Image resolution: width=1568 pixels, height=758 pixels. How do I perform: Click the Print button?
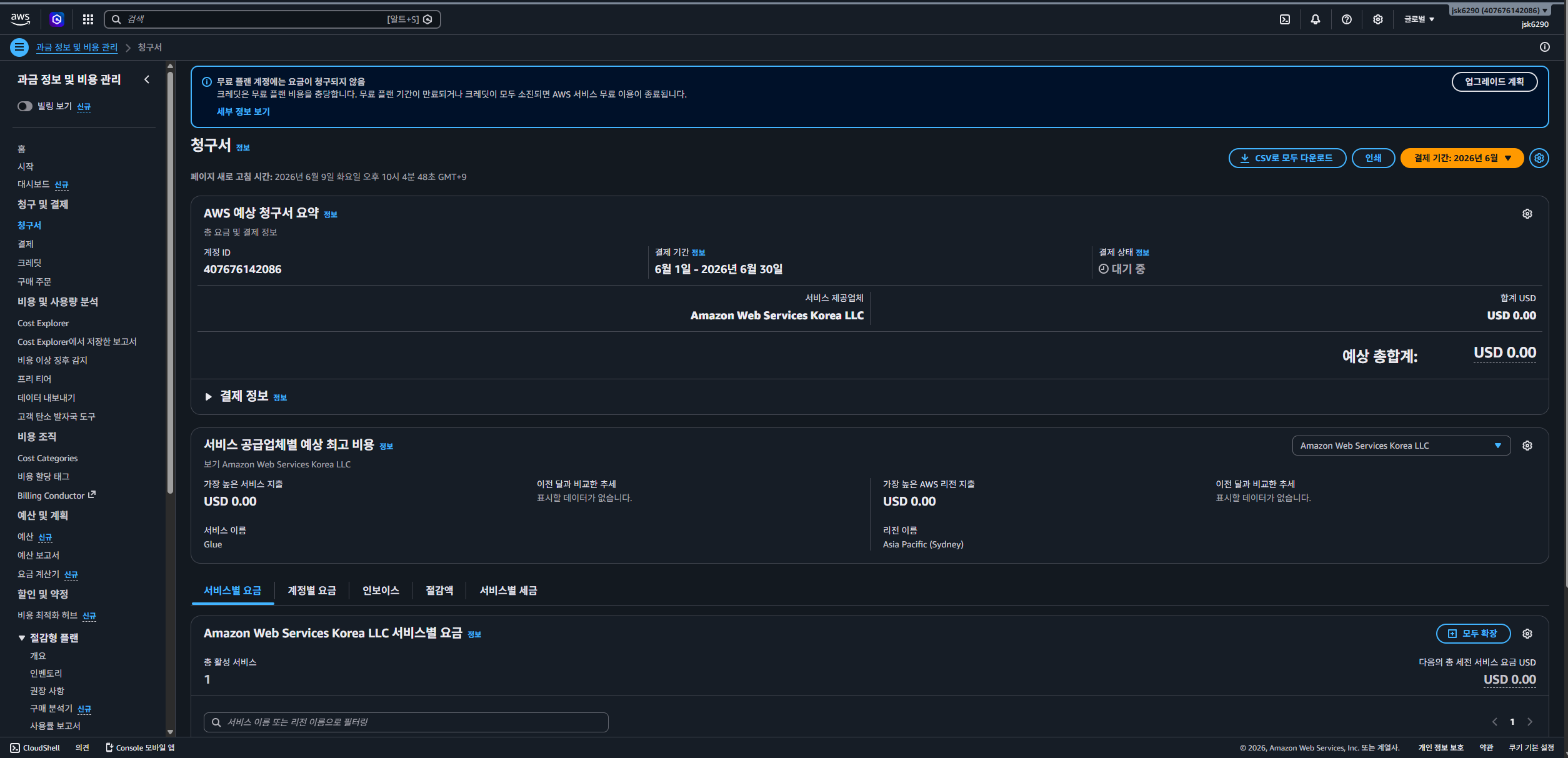click(1373, 158)
